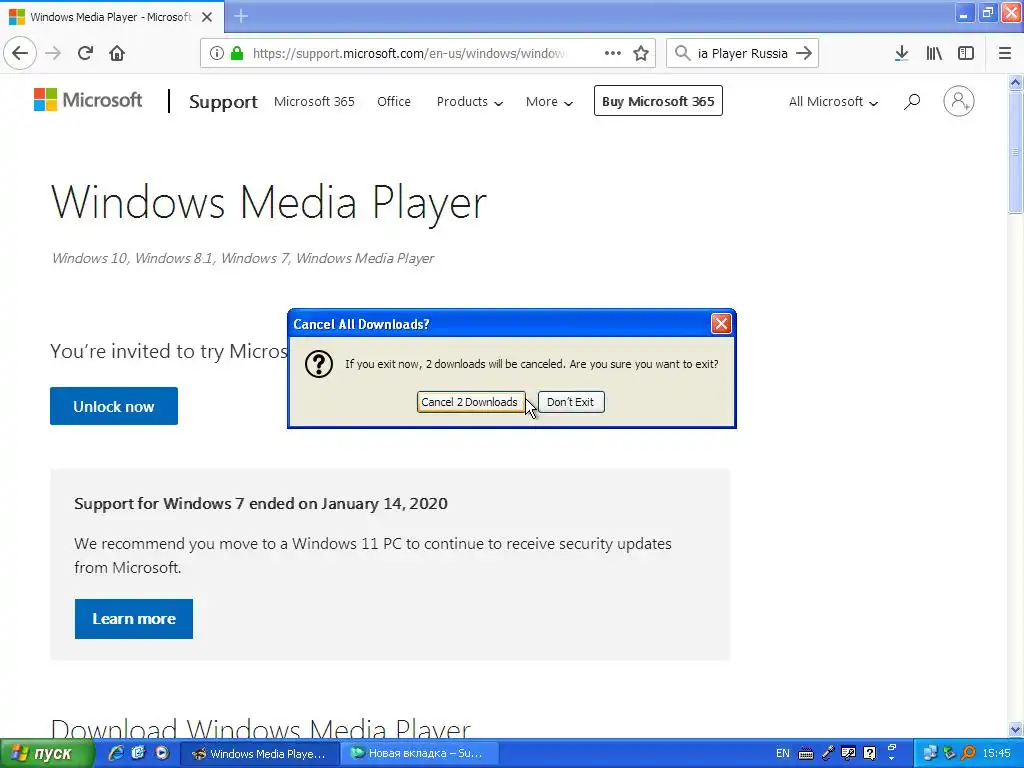The height and width of the screenshot is (768, 1024).
Task: Minimize the browser window
Action: click(x=964, y=13)
